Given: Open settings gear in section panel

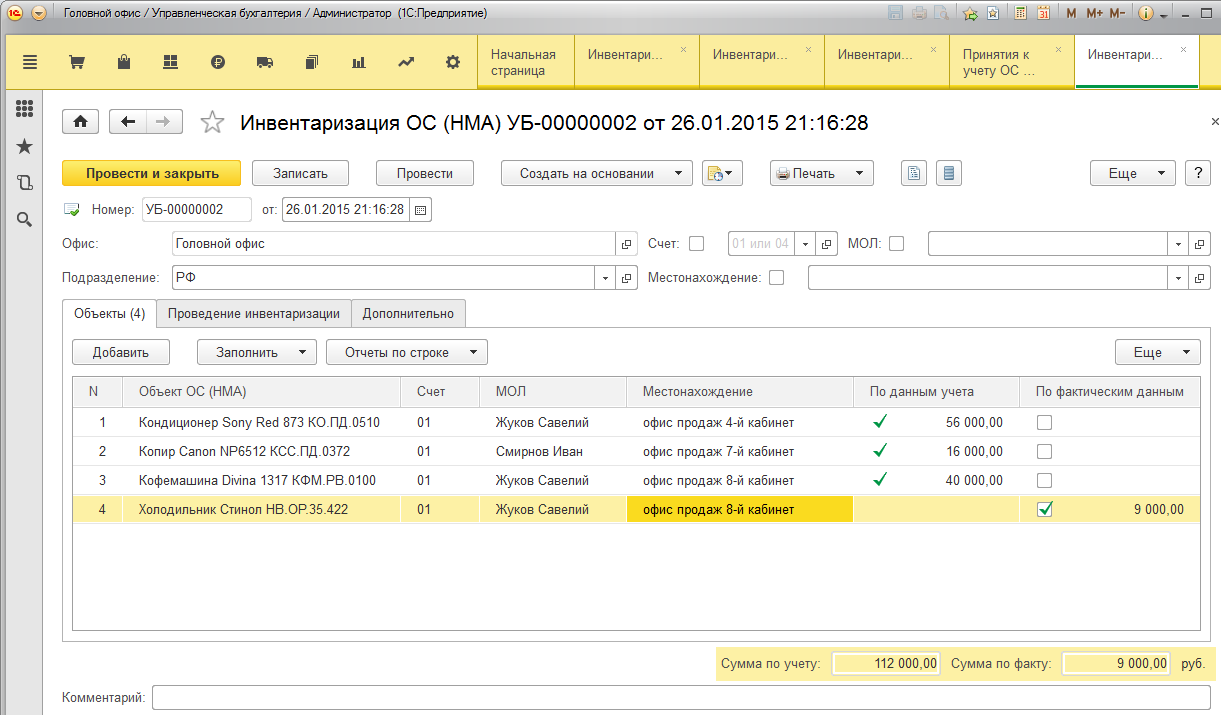Looking at the screenshot, I should pos(453,62).
